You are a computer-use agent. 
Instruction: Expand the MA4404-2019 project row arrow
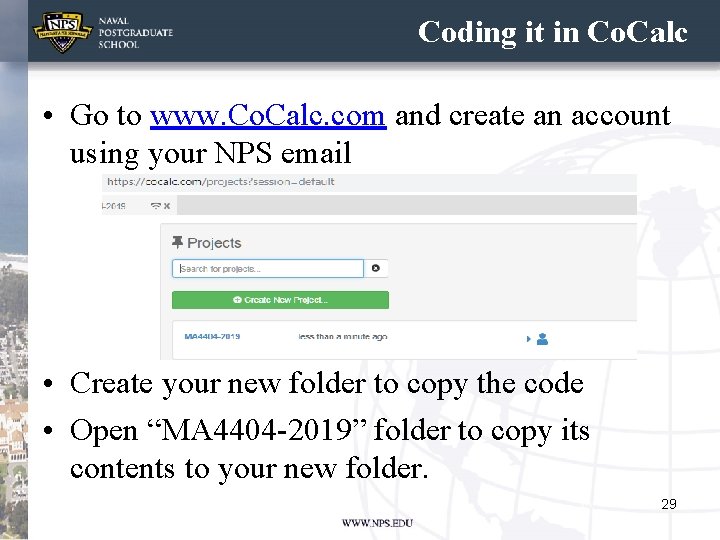529,339
